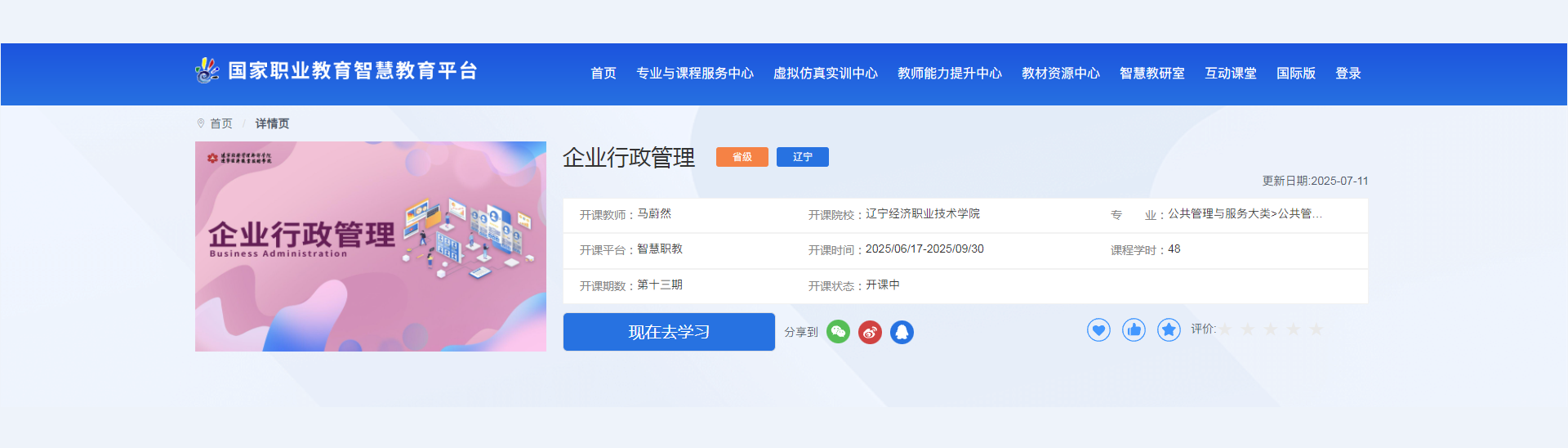Screen dimensions: 1568x448
Task: Click school name 辽宁经济职业技术学院
Action: pos(923,213)
